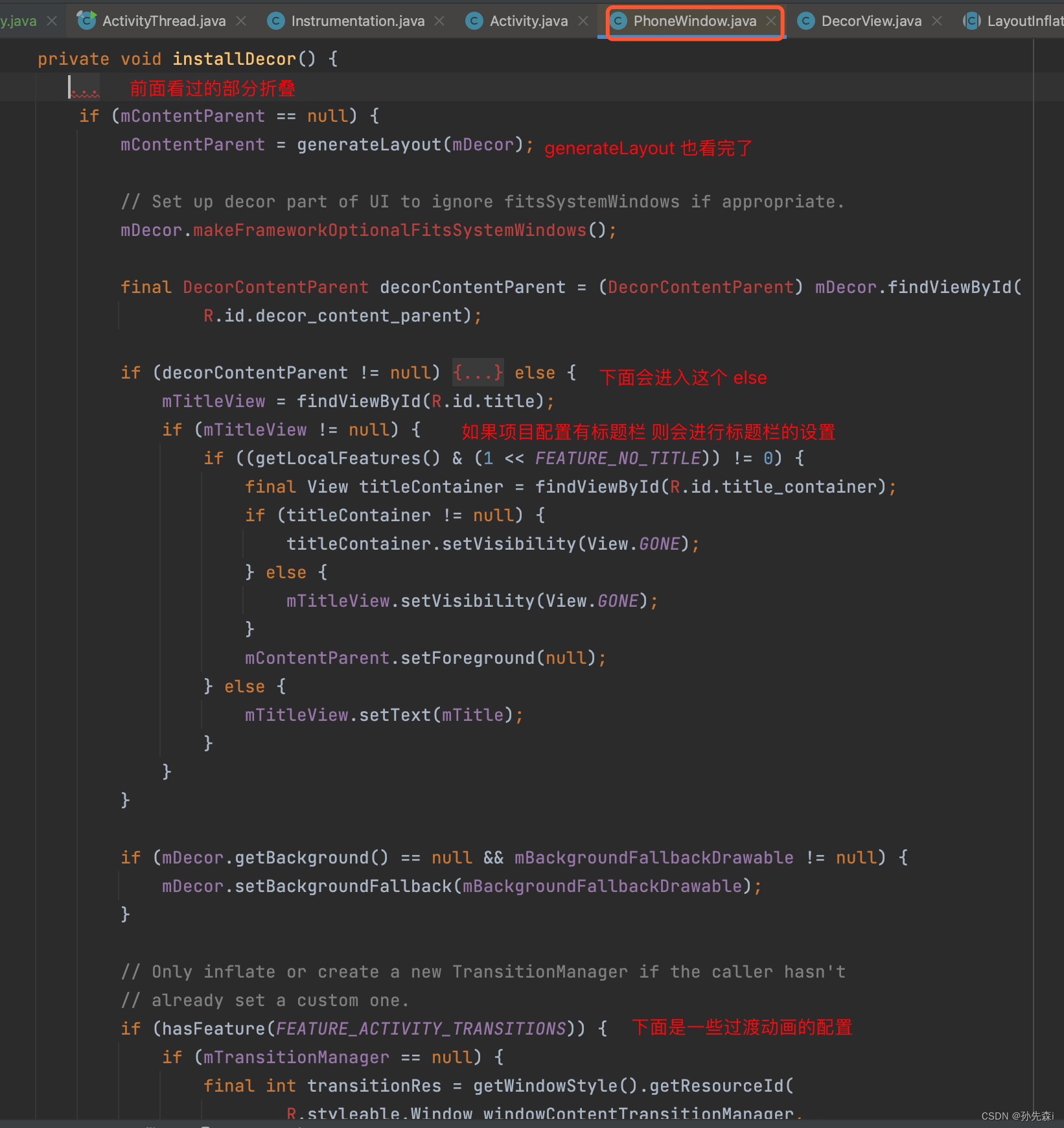1064x1128 pixels.
Task: Click the DecorContentParent type name in declaration
Action: [x=275, y=287]
